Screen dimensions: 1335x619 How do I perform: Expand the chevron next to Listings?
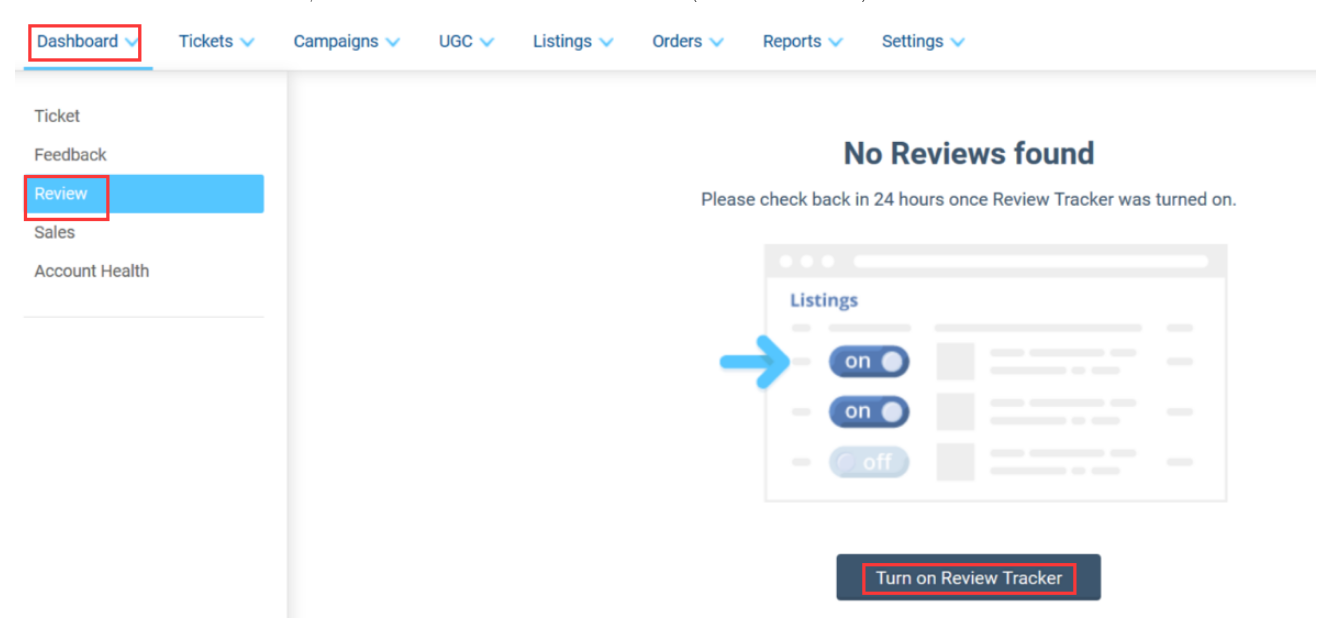click(605, 43)
